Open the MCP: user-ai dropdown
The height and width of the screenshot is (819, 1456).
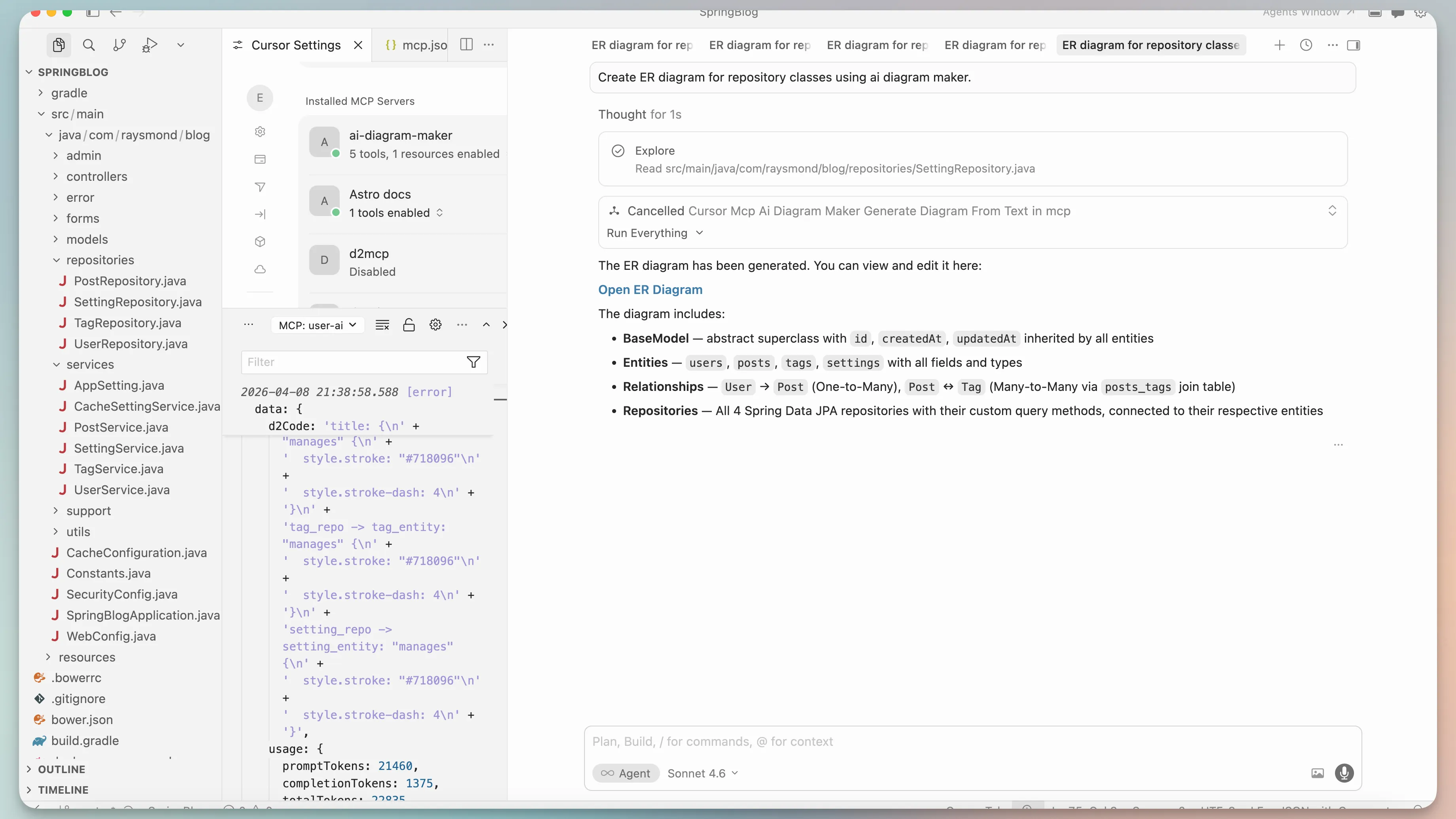317,325
